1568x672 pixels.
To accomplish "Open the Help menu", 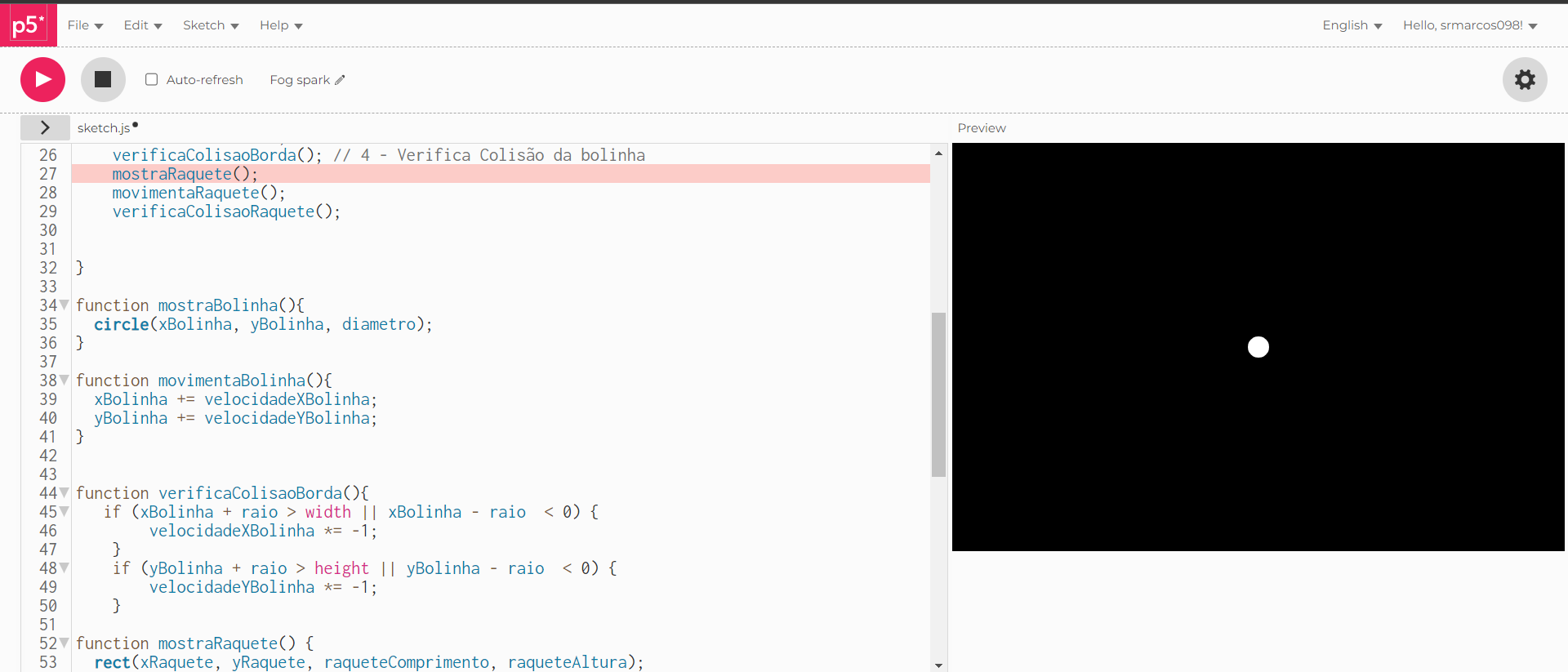I will [281, 25].
